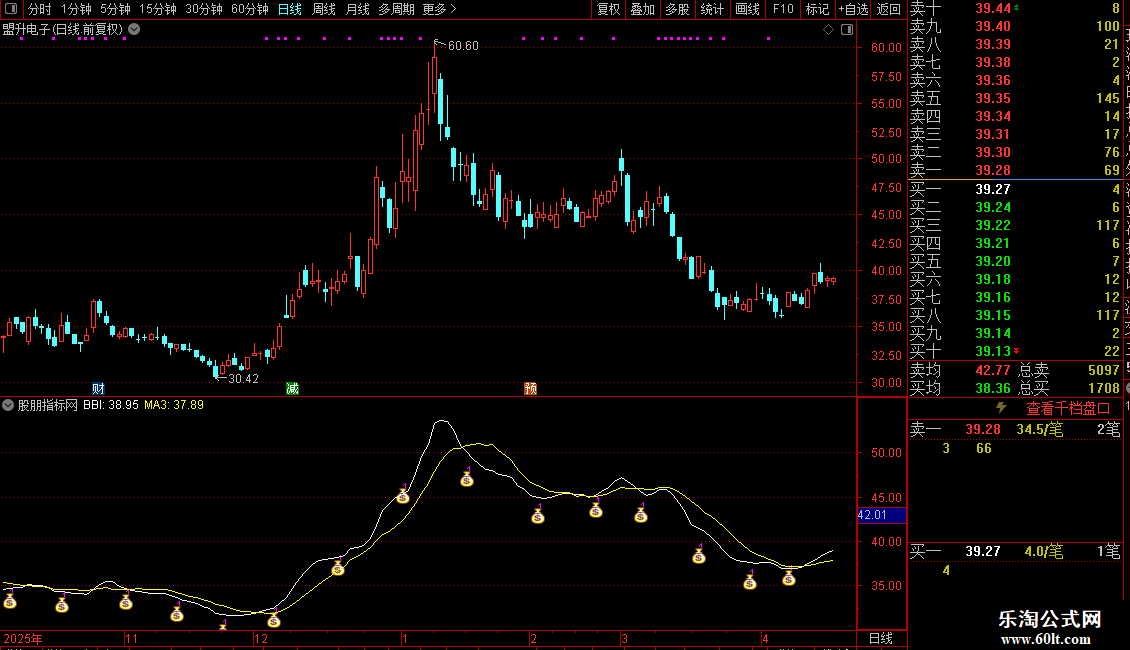The width and height of the screenshot is (1130, 650).
Task: Click the 预 forecast marker on chart
Action: click(x=530, y=388)
